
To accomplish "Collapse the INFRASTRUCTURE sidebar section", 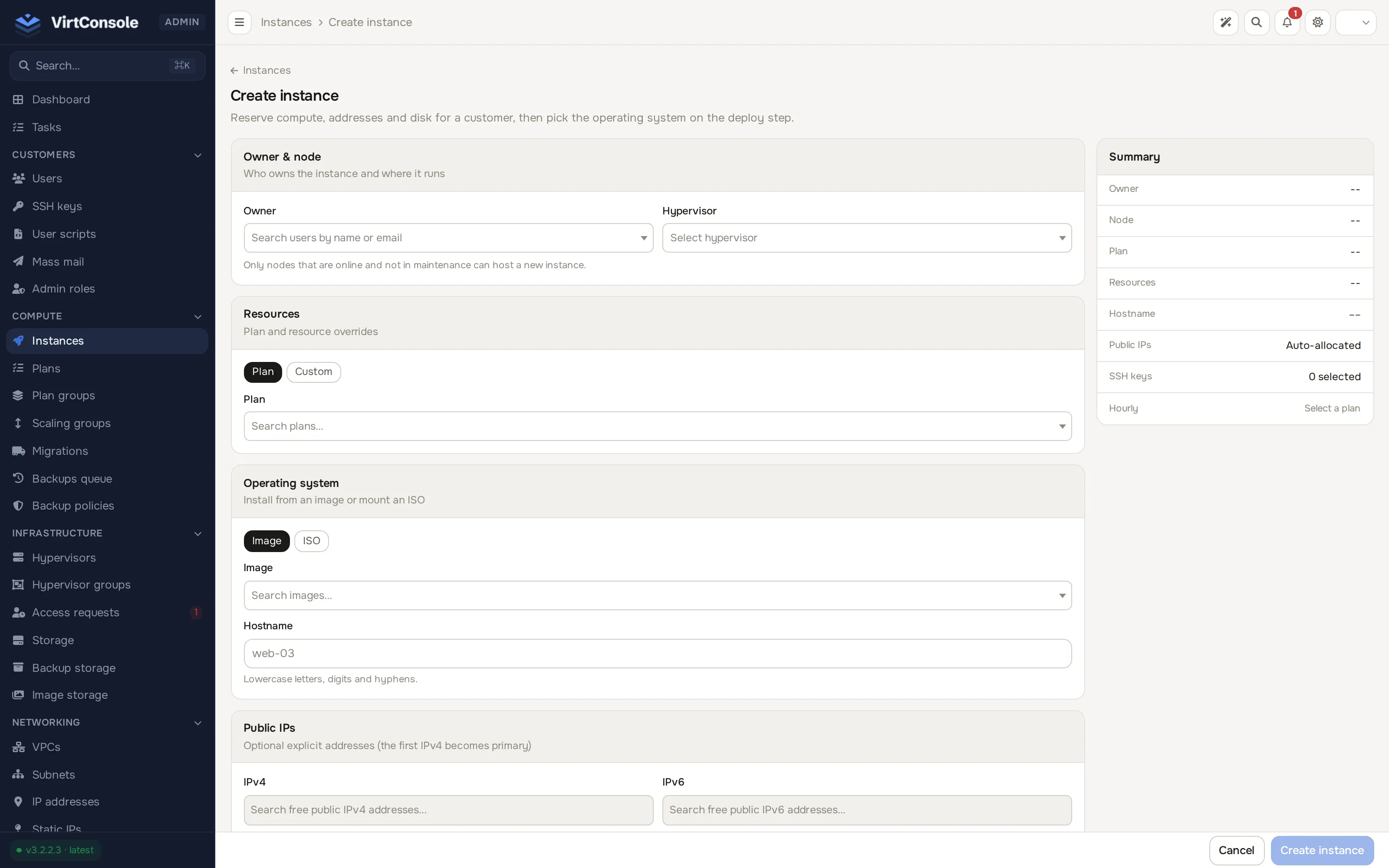I will click(107, 533).
